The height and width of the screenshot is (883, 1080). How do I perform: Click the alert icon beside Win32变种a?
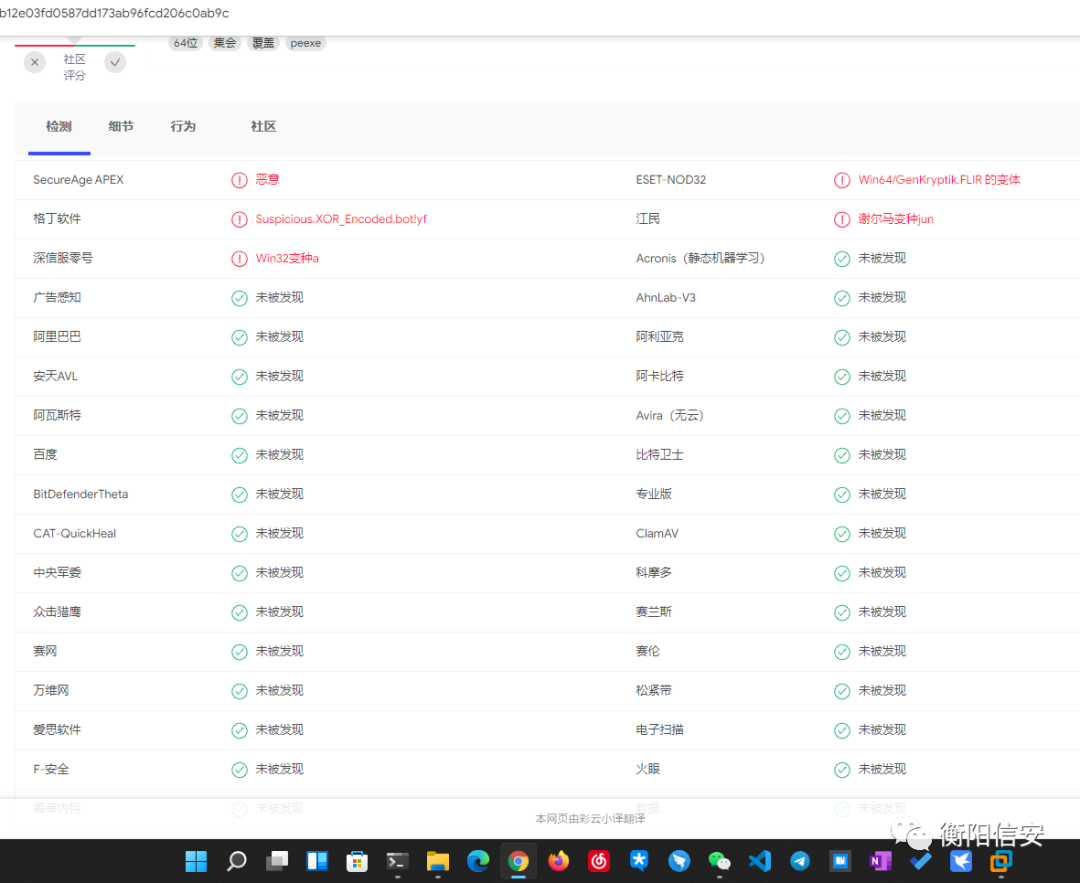pos(239,259)
